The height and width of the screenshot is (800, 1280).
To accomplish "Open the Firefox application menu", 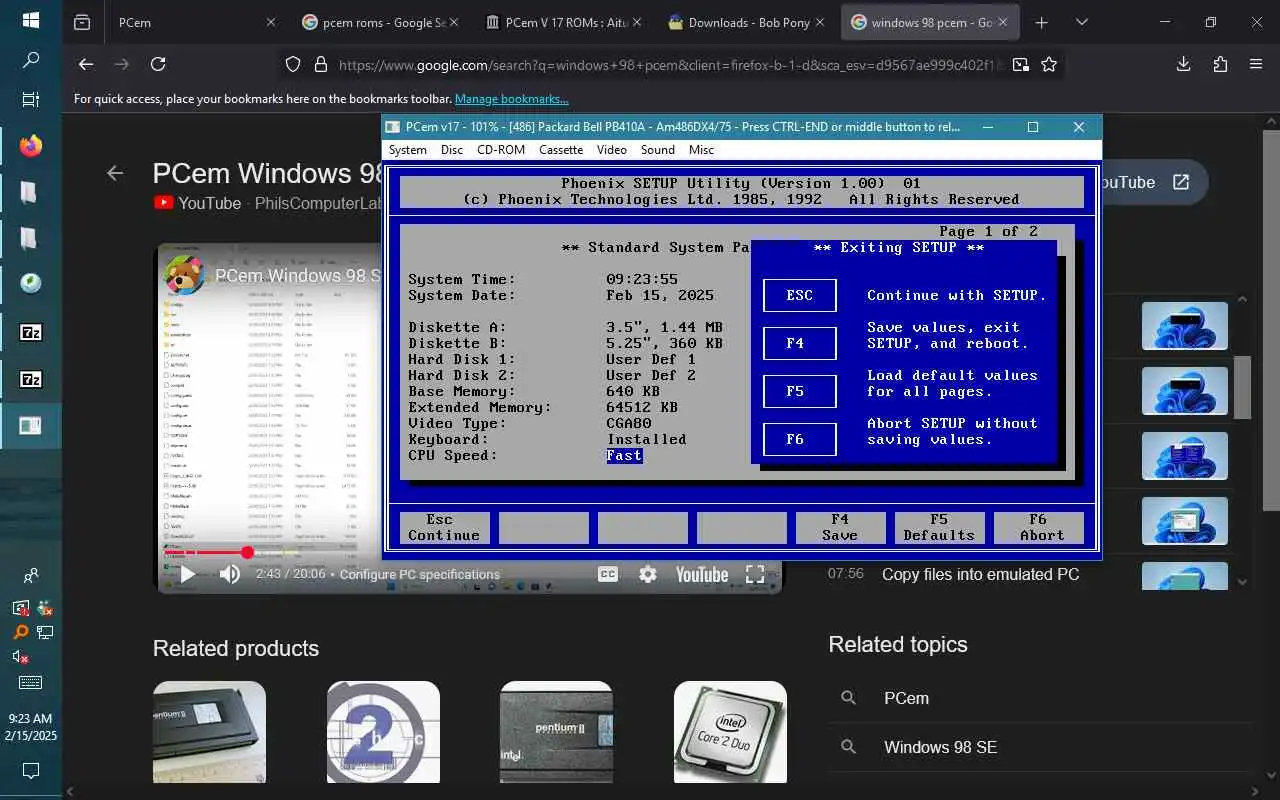I will pyautogui.click(x=1256, y=64).
